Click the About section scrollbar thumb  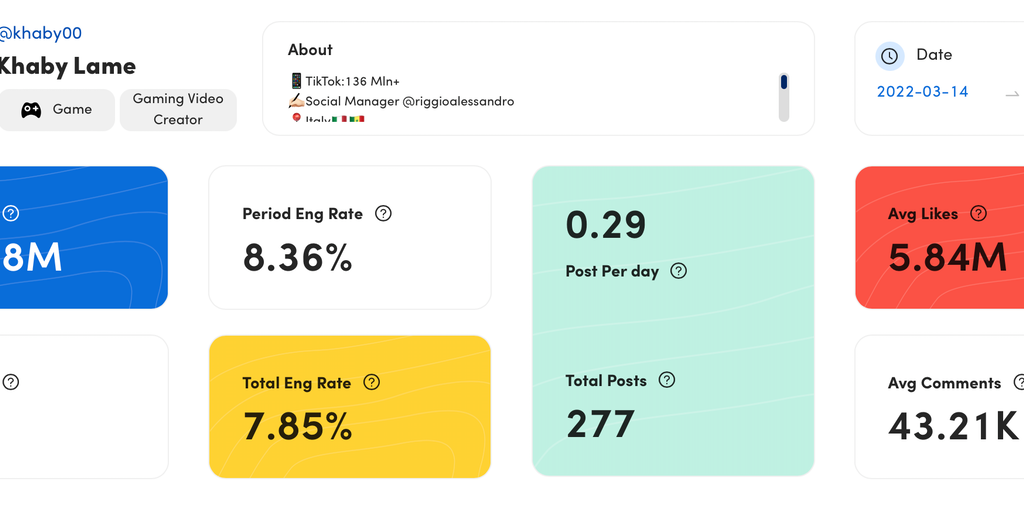[784, 82]
